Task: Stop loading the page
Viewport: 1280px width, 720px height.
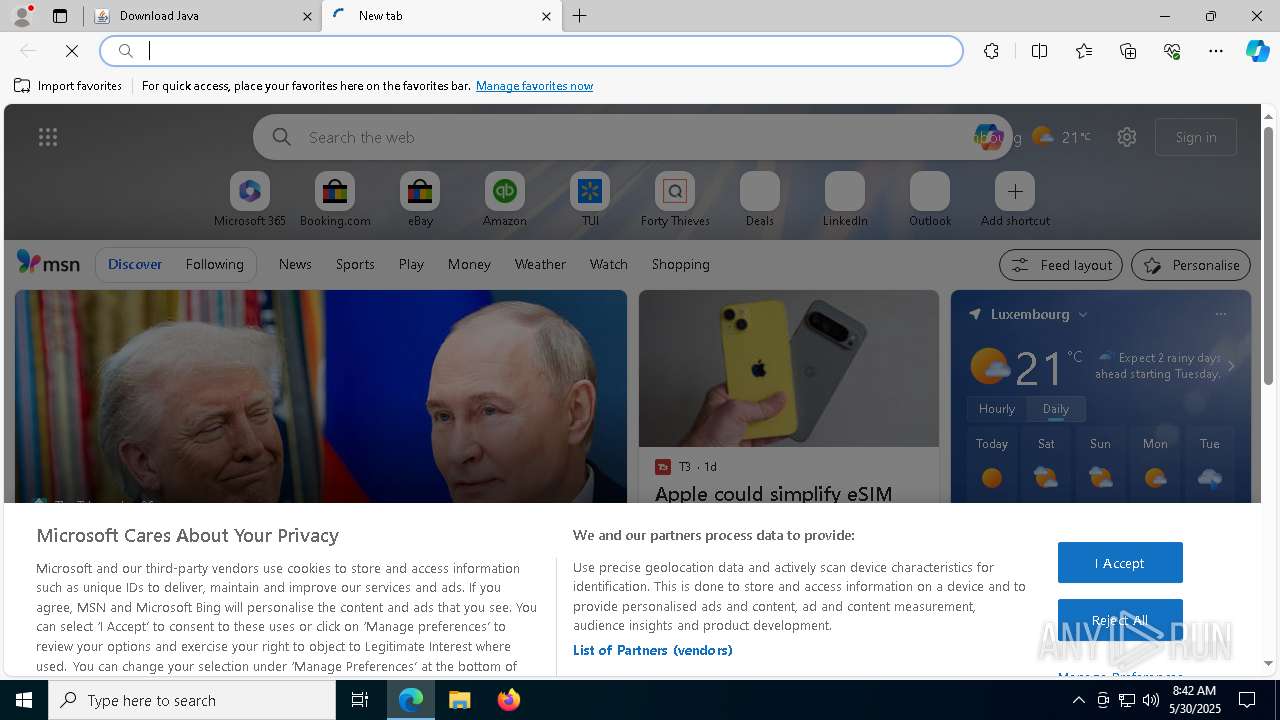Action: [72, 51]
